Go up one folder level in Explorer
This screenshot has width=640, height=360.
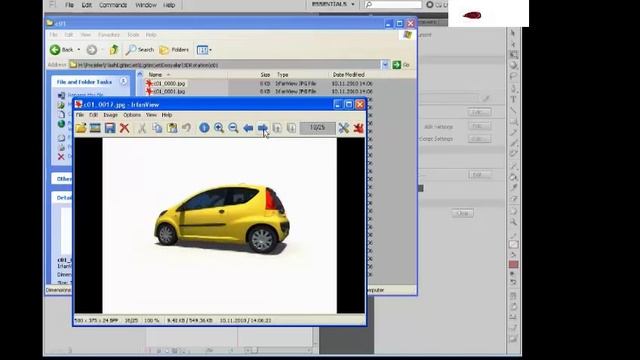click(x=114, y=50)
